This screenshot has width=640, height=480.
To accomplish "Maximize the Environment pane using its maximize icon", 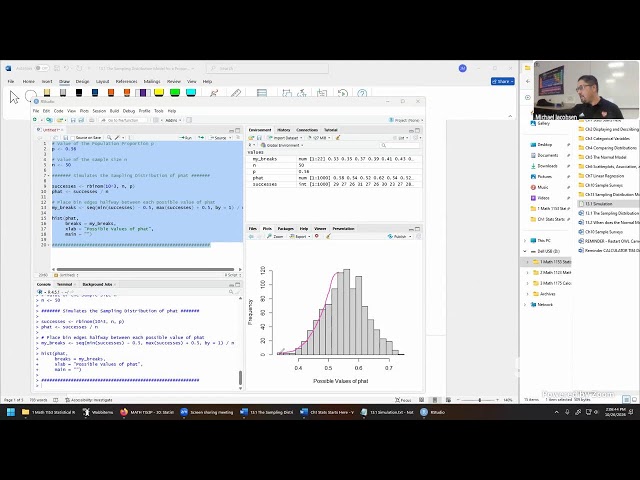I will click(418, 130).
